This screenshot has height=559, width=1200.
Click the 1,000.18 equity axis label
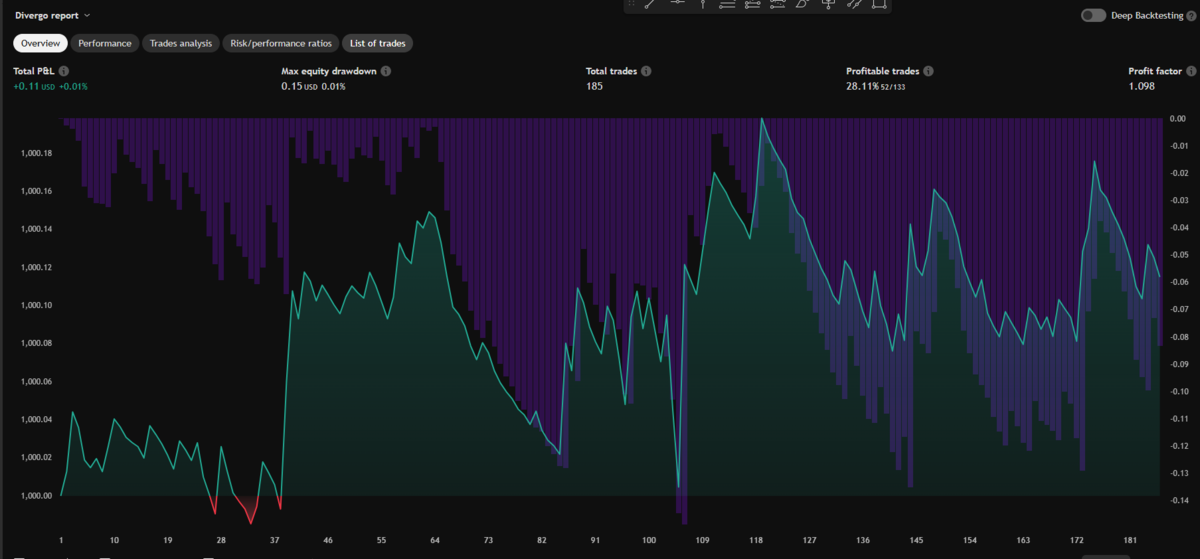pyautogui.click(x=36, y=153)
